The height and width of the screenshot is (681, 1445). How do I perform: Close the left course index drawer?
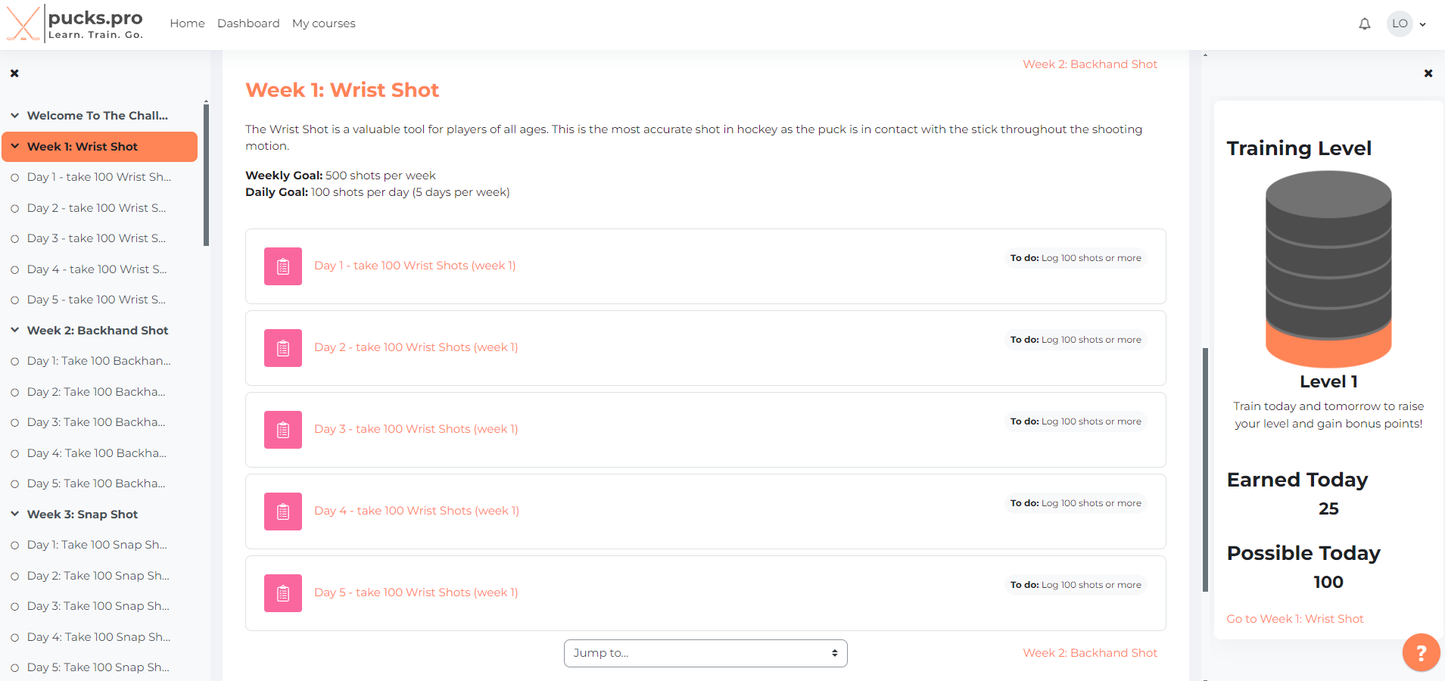coord(15,73)
